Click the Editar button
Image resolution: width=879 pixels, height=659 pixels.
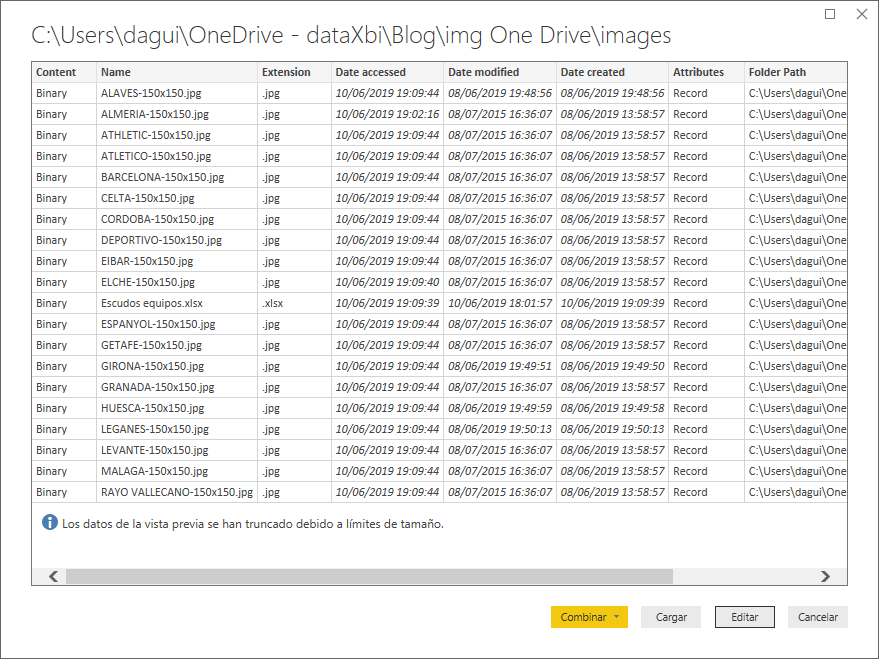(x=744, y=617)
